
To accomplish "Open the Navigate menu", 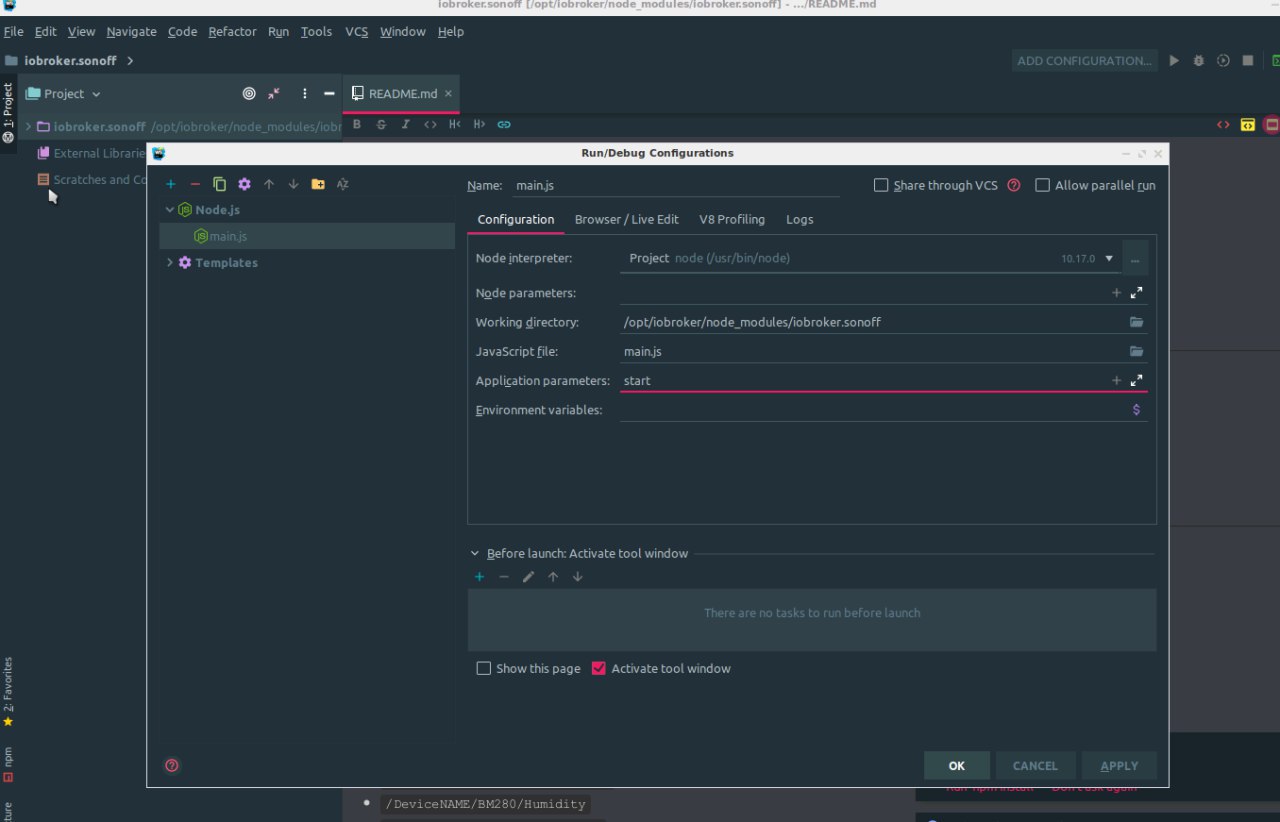I will click(132, 32).
